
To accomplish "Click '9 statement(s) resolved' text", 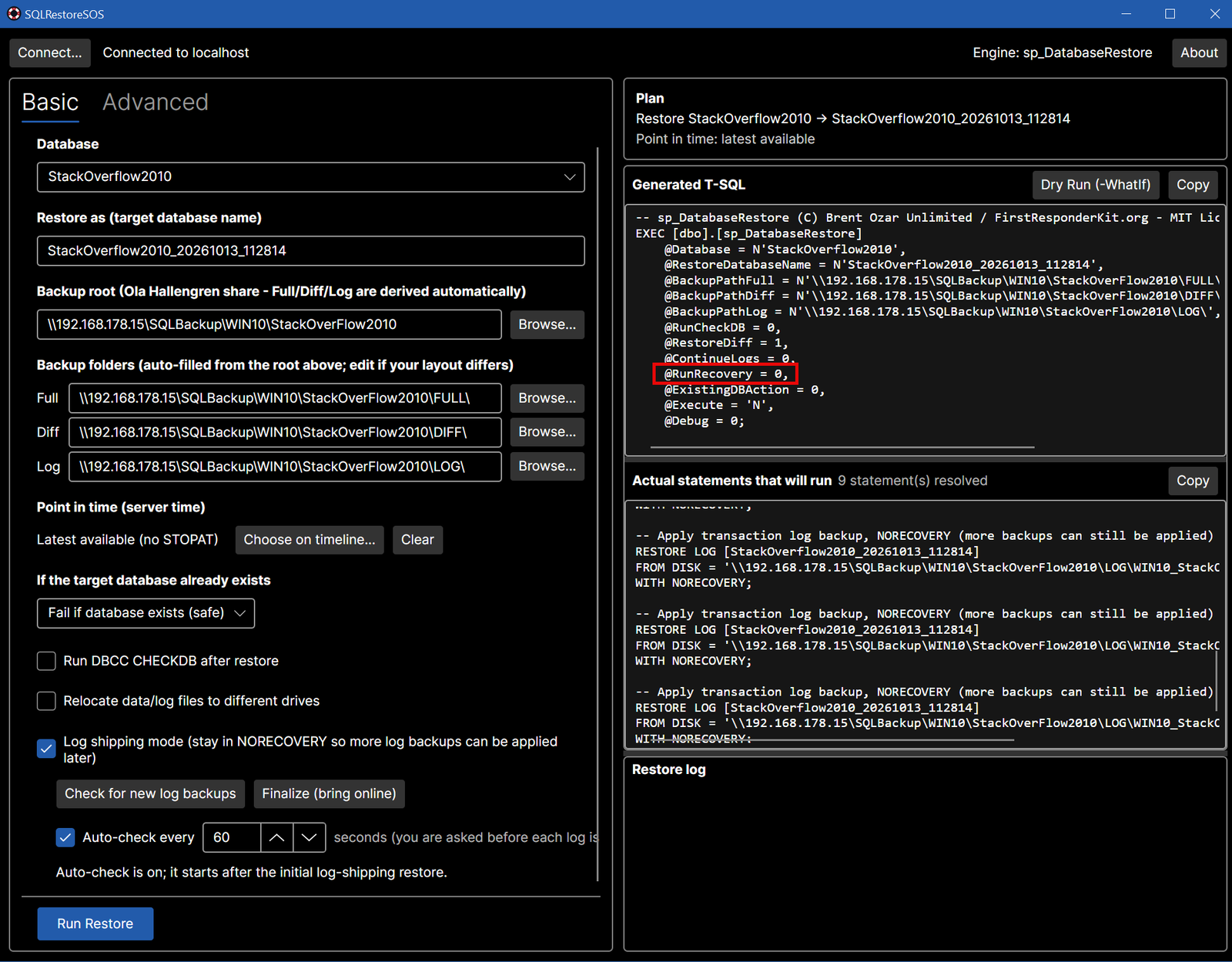I will pos(912,481).
